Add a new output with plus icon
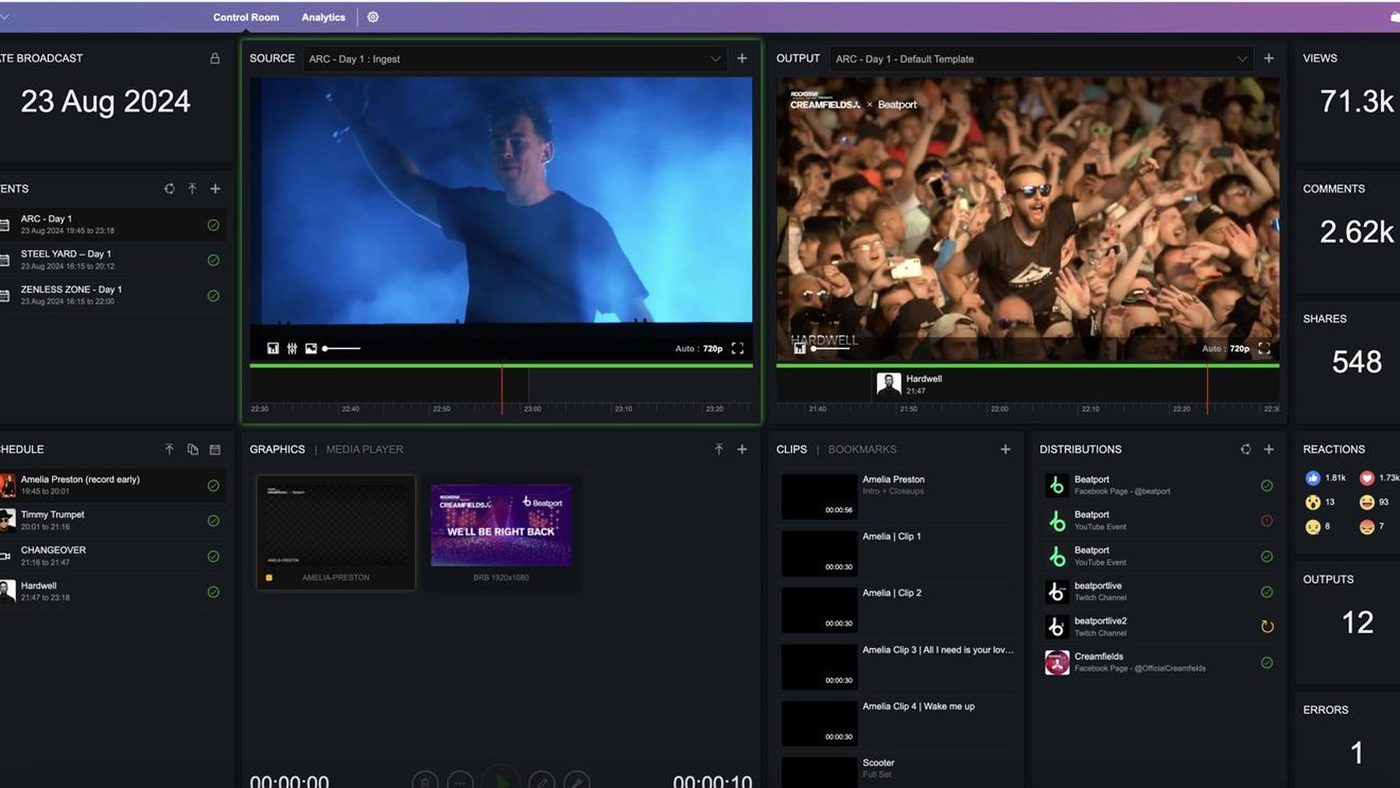The height and width of the screenshot is (788, 1400). pyautogui.click(x=1269, y=59)
